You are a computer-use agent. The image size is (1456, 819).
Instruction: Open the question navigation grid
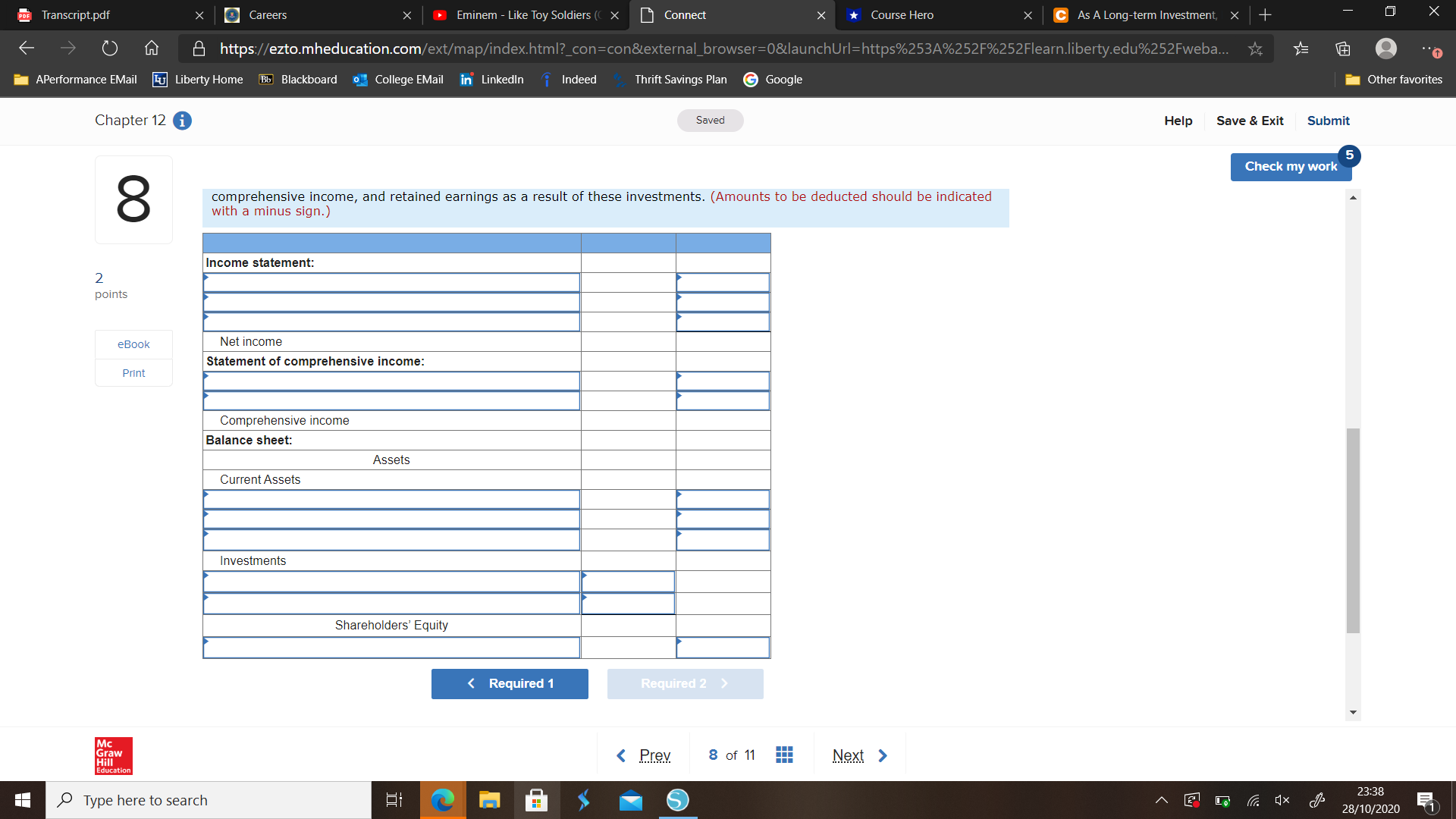785,755
